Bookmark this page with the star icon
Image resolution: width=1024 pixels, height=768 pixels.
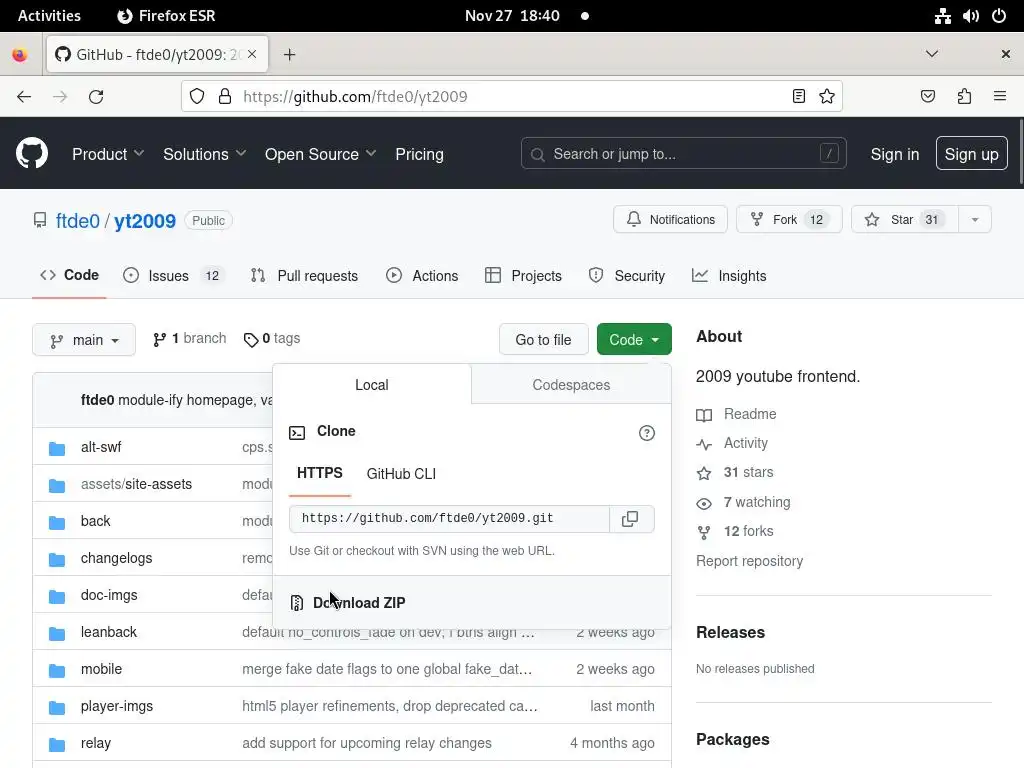827,97
